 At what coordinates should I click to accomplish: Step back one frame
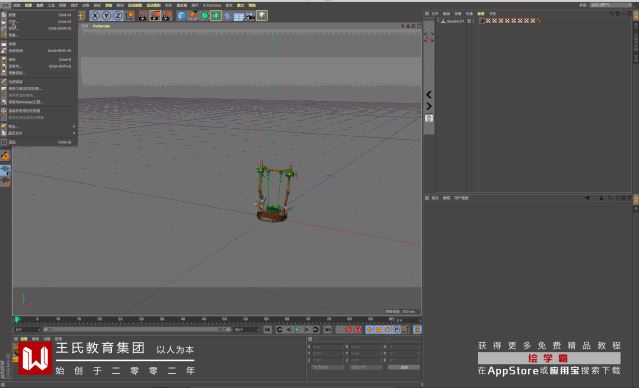point(289,329)
